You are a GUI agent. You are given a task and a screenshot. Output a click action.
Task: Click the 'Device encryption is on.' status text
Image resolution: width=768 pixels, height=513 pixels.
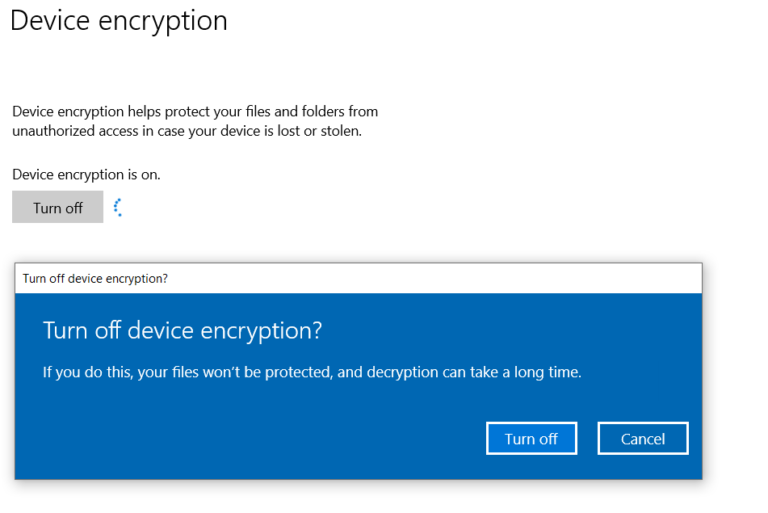coord(86,174)
